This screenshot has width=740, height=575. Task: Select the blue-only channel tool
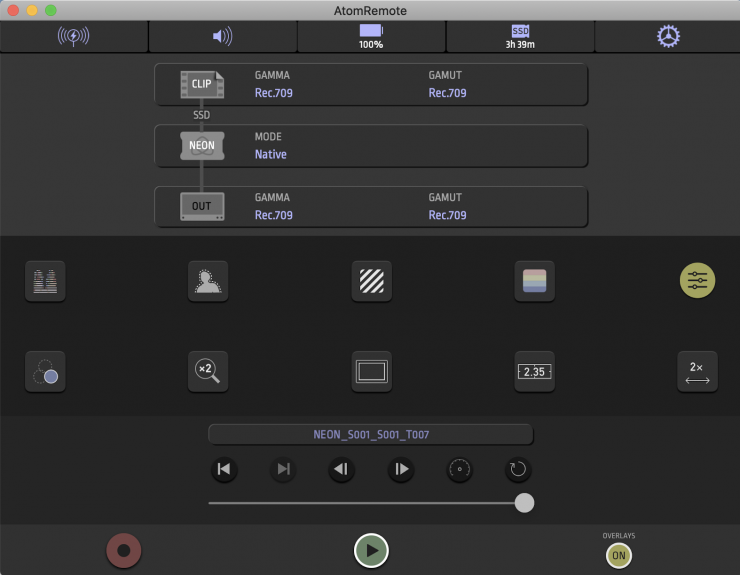[x=45, y=372]
